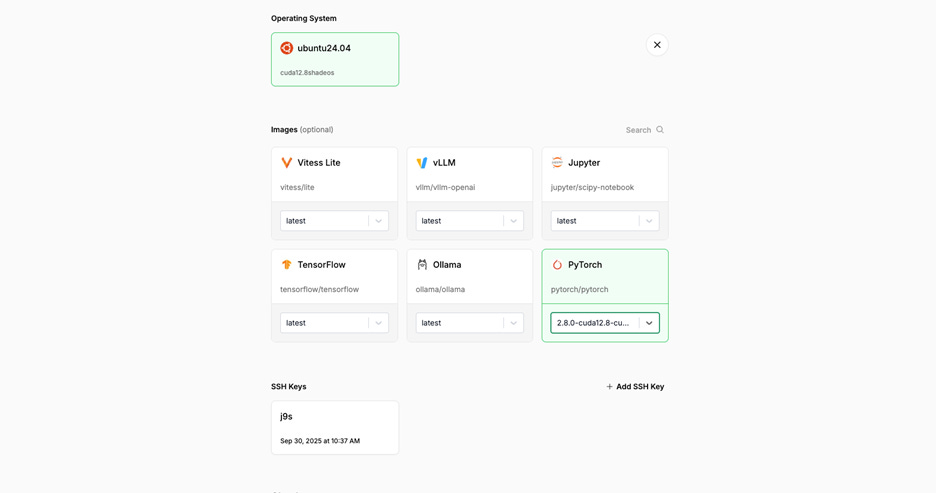
Task: Click the vLLM logo icon
Action: (422, 162)
